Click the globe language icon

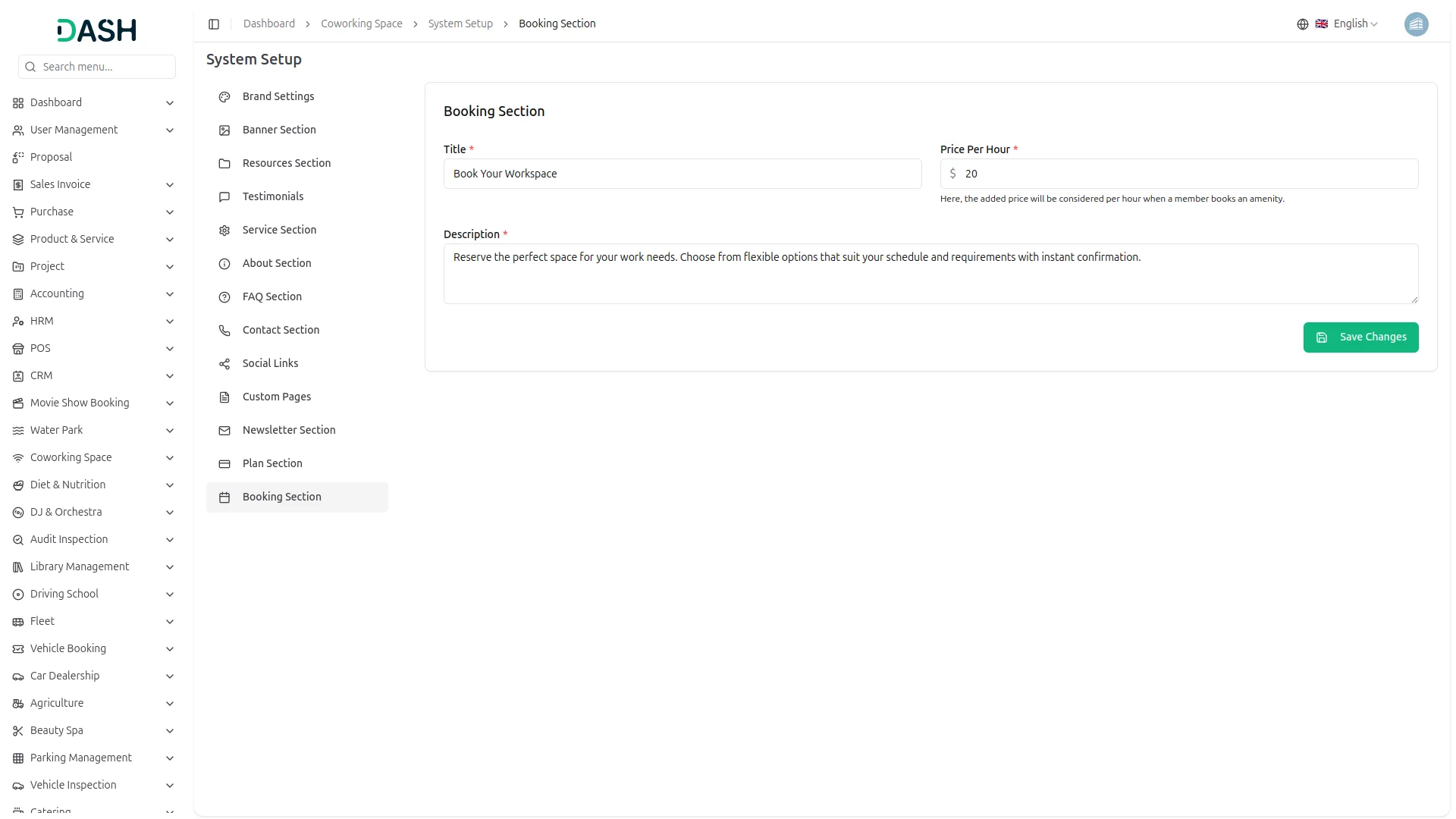pos(1302,24)
